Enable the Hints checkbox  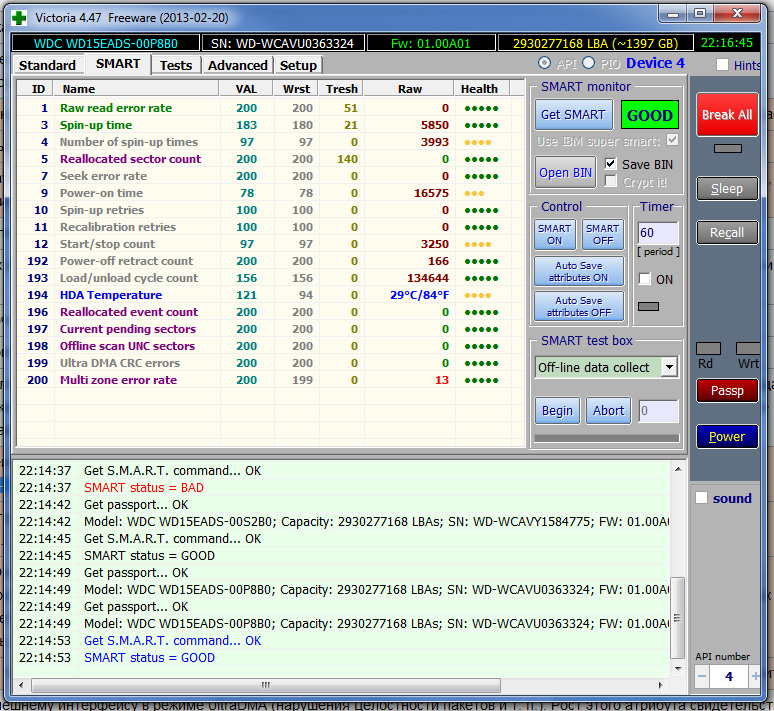pos(723,65)
